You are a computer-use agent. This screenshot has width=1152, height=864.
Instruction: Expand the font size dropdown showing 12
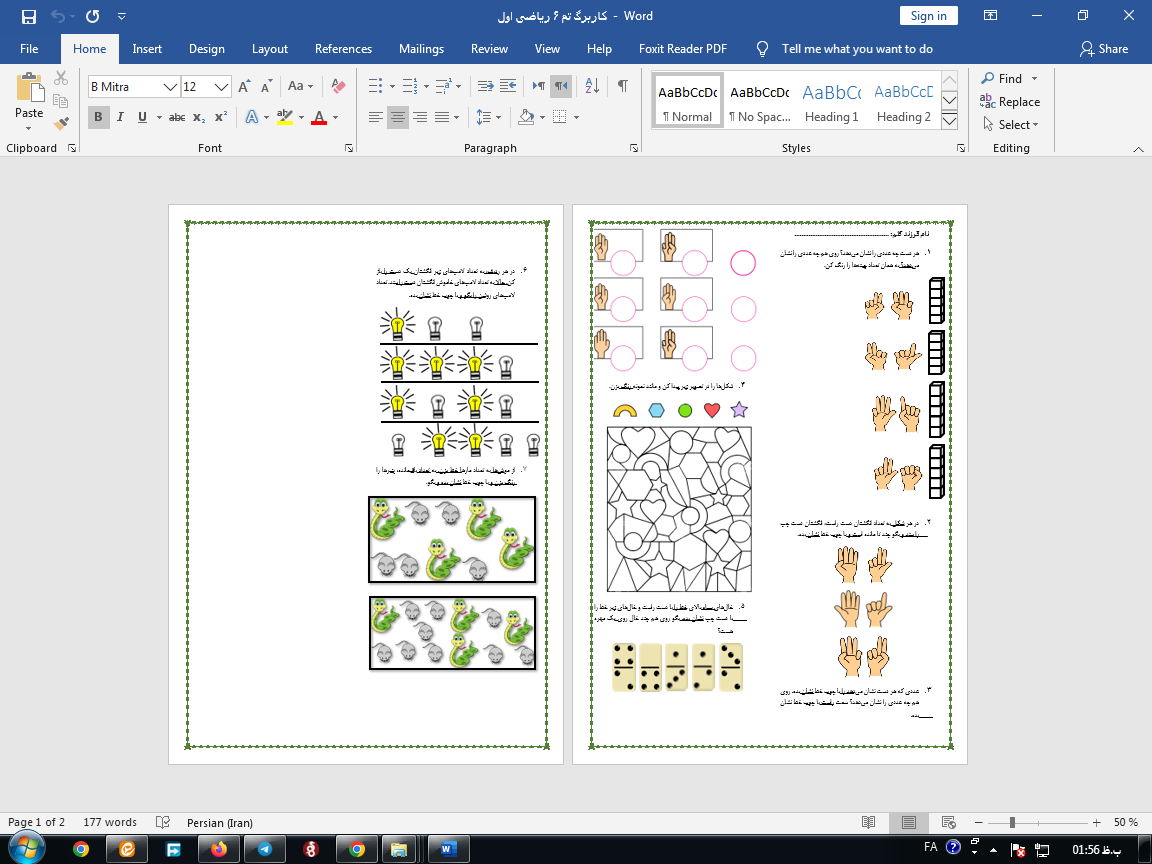(222, 87)
